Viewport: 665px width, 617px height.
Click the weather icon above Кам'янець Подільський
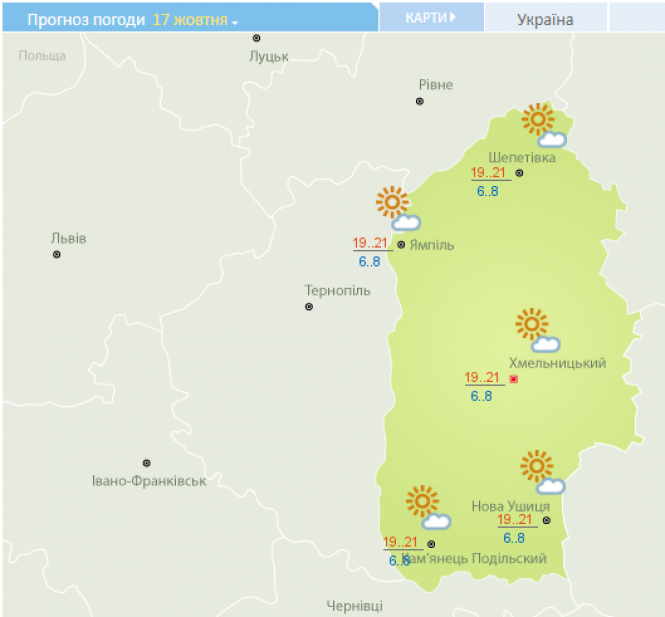pos(426,506)
